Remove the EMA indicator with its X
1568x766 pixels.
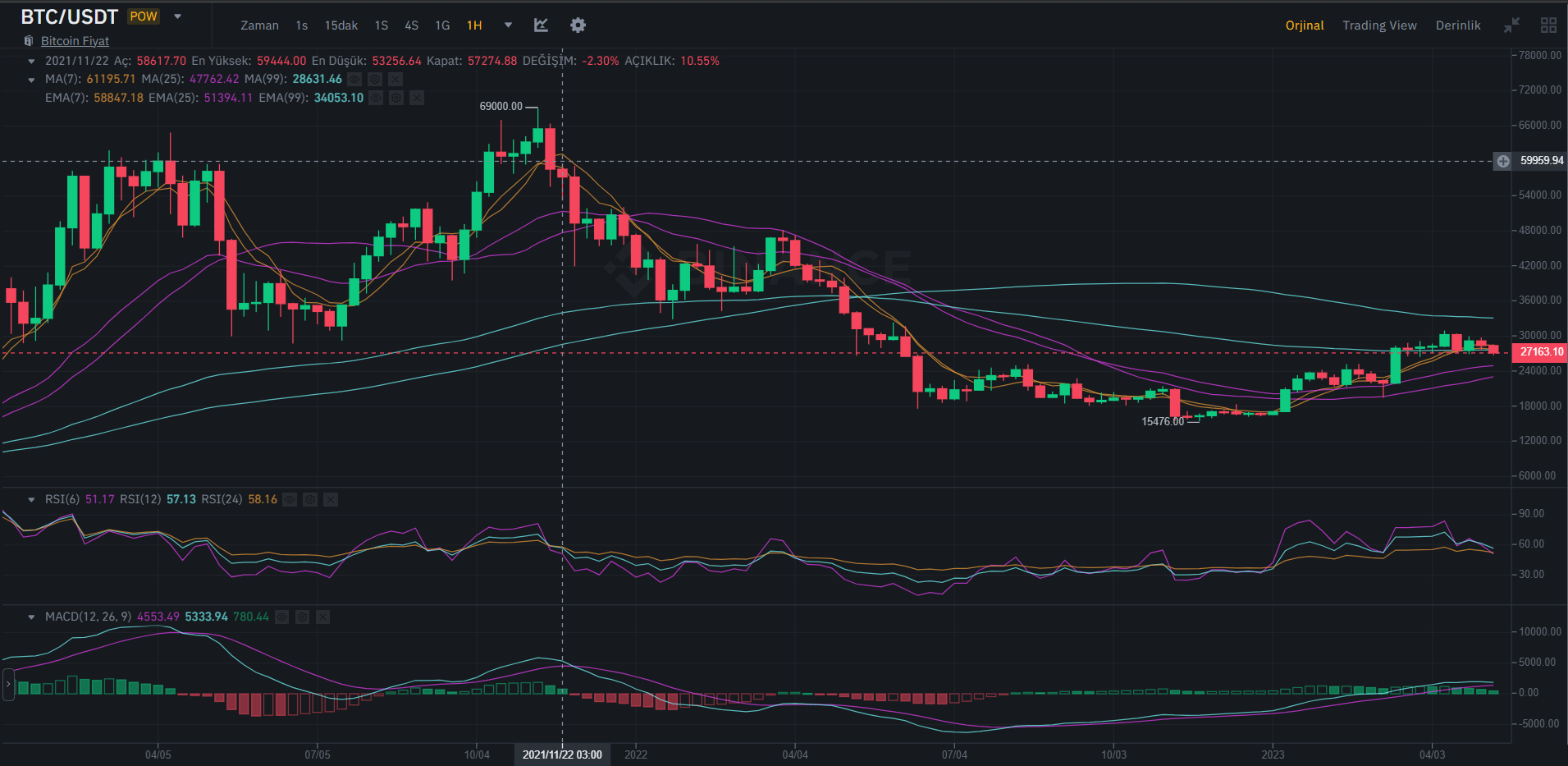click(417, 98)
